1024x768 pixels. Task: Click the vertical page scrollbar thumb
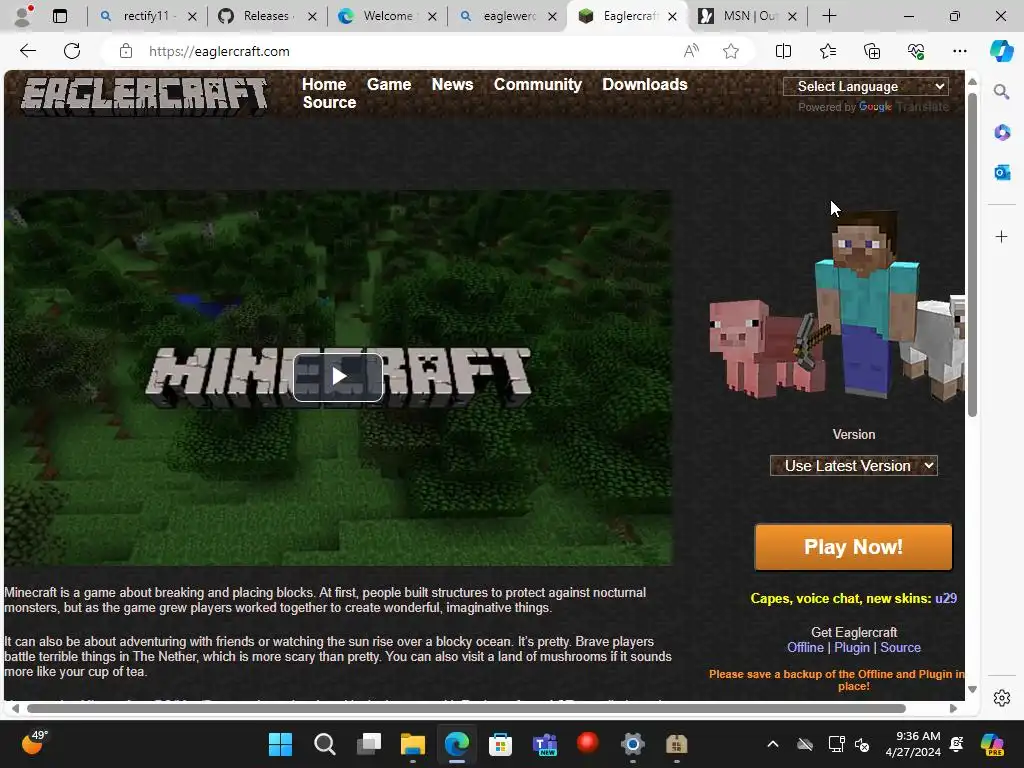972,255
